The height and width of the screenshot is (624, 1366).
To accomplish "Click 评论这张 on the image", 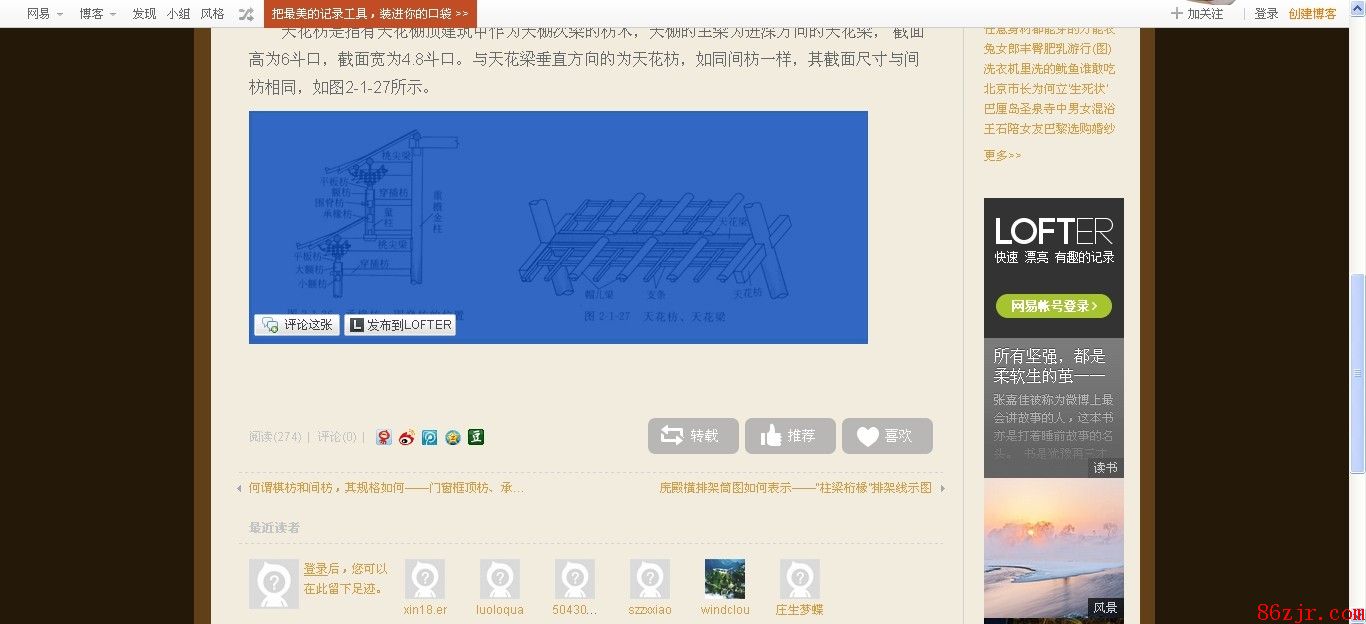I will 297,325.
